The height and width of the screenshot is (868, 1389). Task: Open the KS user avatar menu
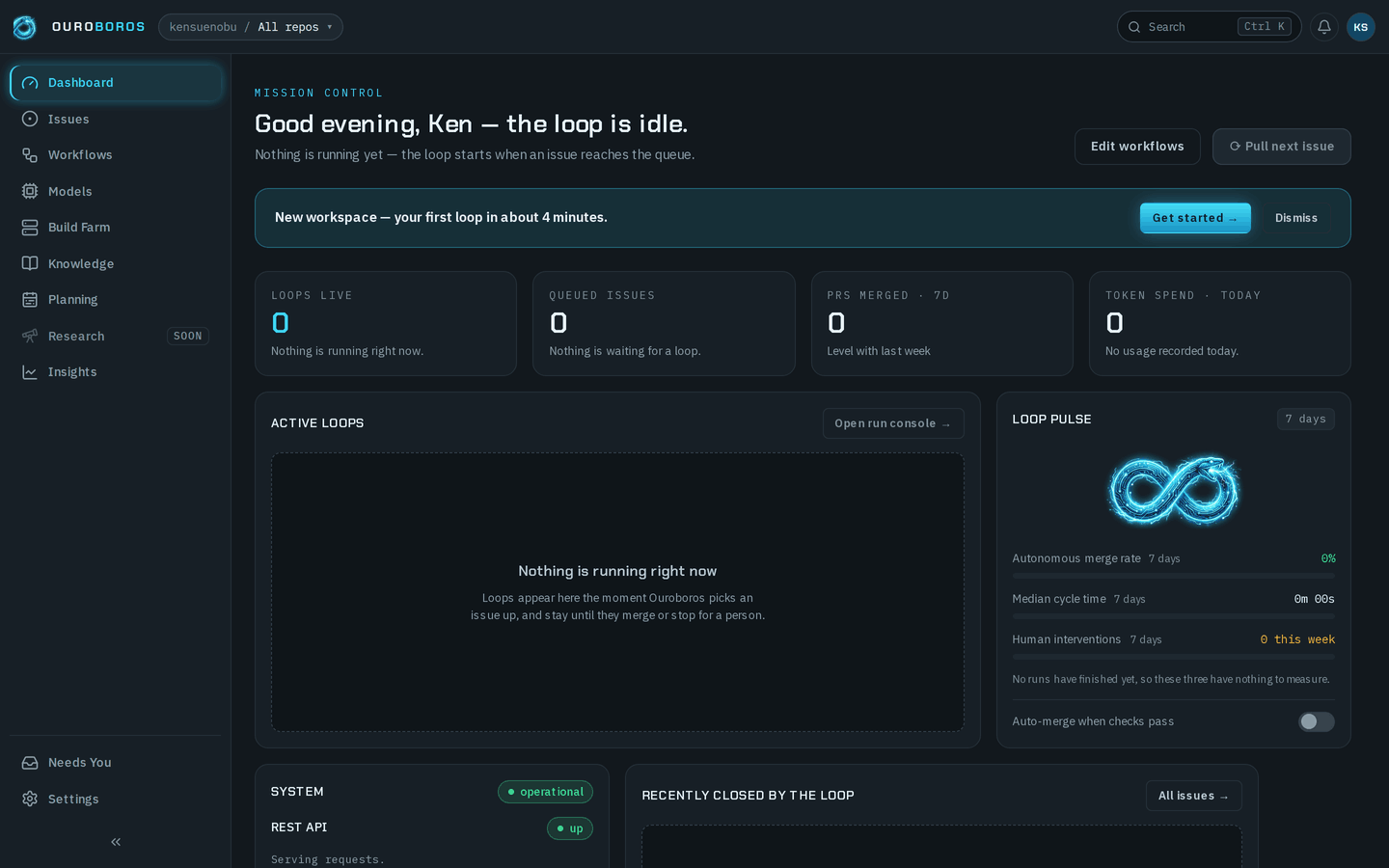[1361, 27]
